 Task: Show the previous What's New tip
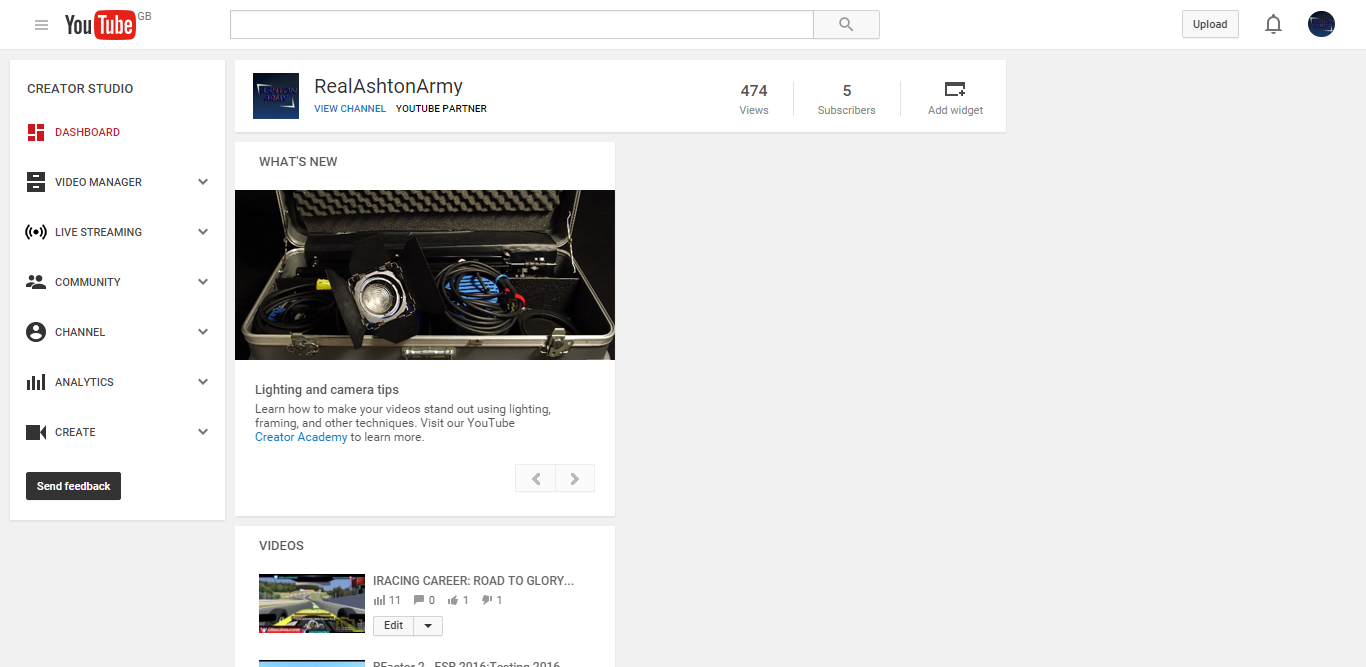[535, 479]
